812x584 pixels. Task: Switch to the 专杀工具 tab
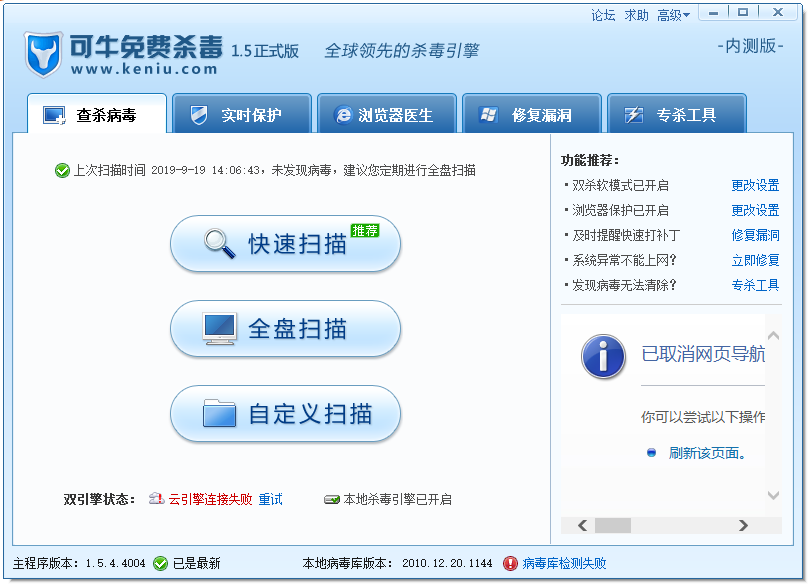(677, 113)
